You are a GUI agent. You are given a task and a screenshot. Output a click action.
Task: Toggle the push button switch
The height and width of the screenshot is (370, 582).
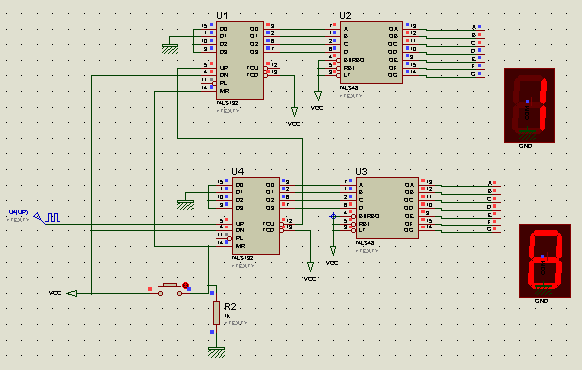[170, 289]
